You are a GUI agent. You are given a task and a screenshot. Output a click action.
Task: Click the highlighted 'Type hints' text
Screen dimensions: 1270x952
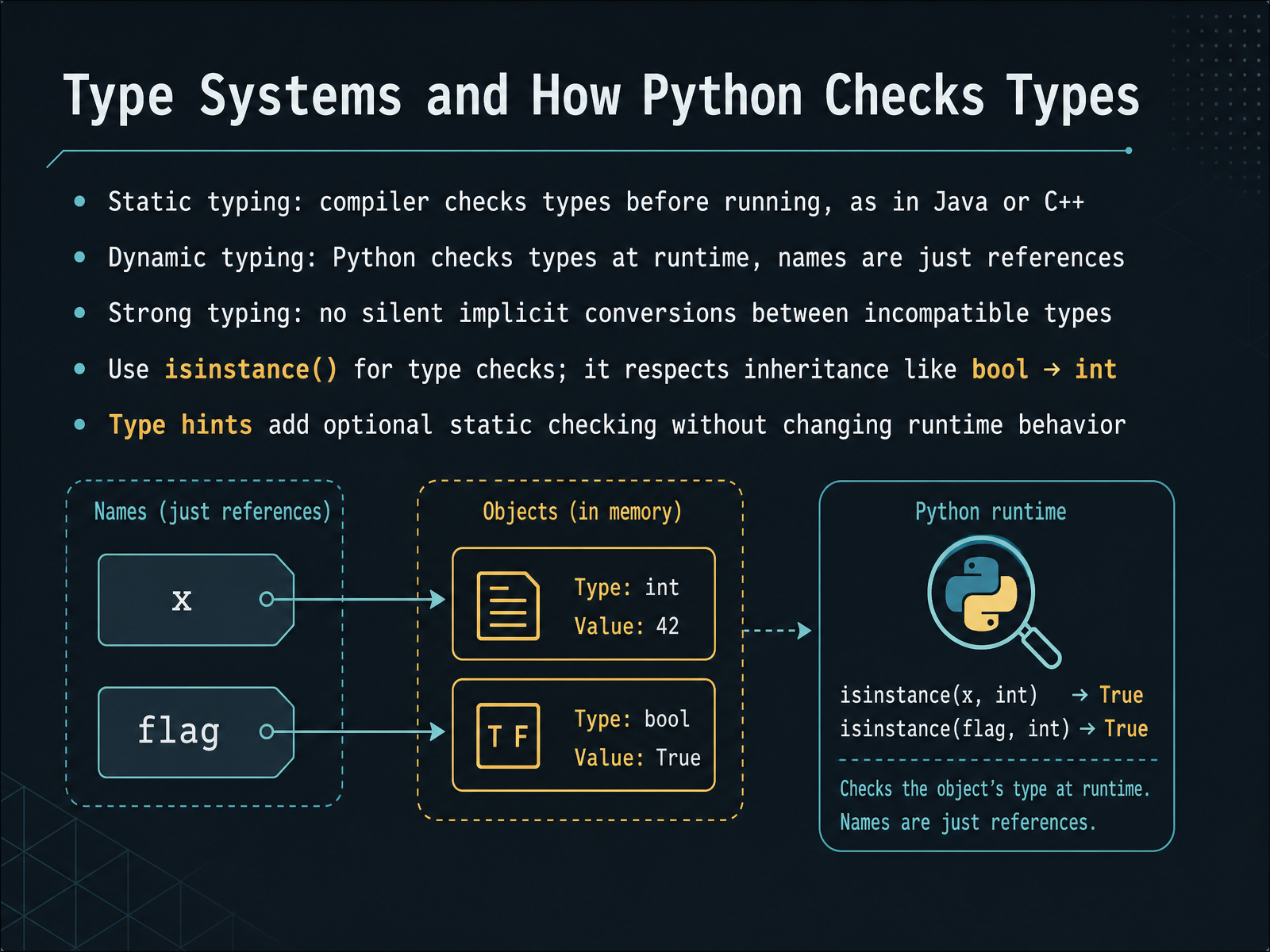(x=180, y=425)
